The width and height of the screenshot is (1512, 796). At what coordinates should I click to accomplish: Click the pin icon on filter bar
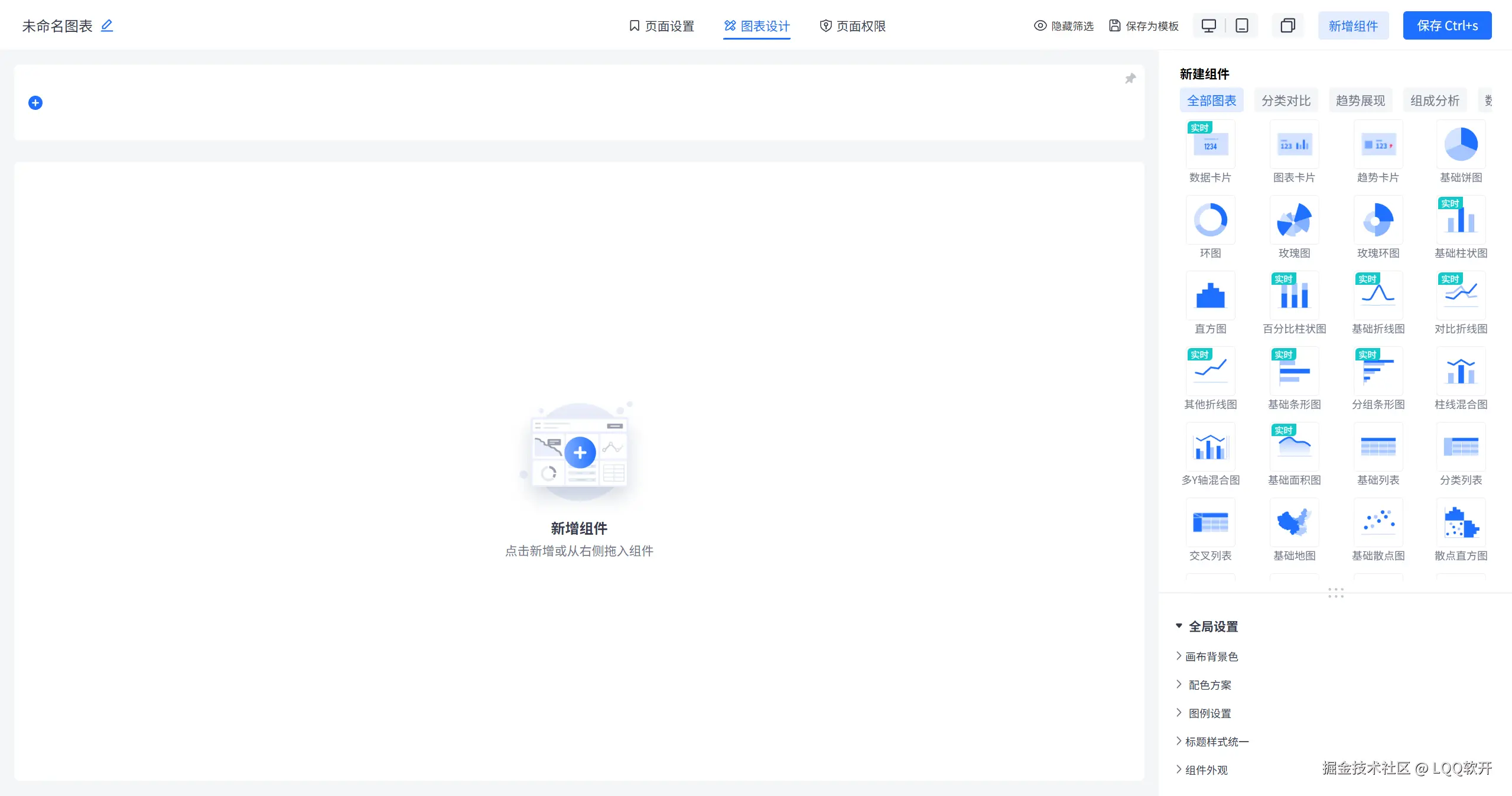1130,79
